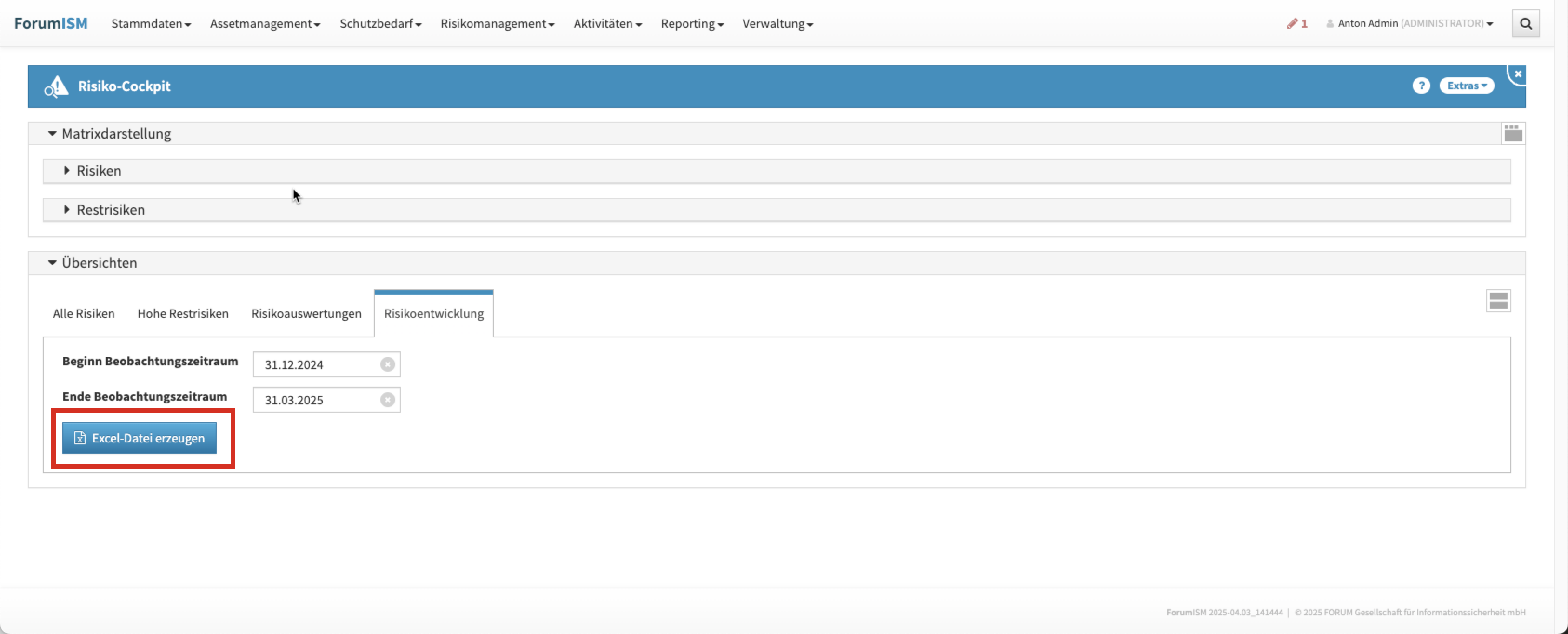This screenshot has width=1568, height=634.
Task: Click the Übersichten layout toggle icon
Action: tap(1498, 301)
